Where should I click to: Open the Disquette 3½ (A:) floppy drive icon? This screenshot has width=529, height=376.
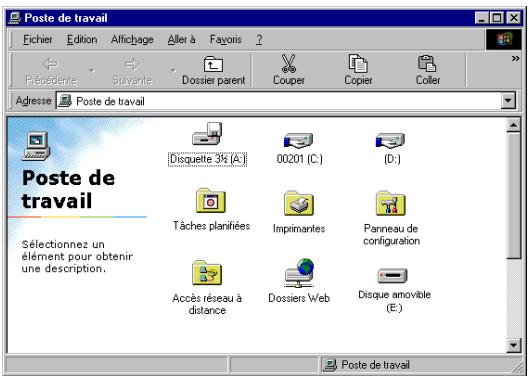(x=207, y=134)
